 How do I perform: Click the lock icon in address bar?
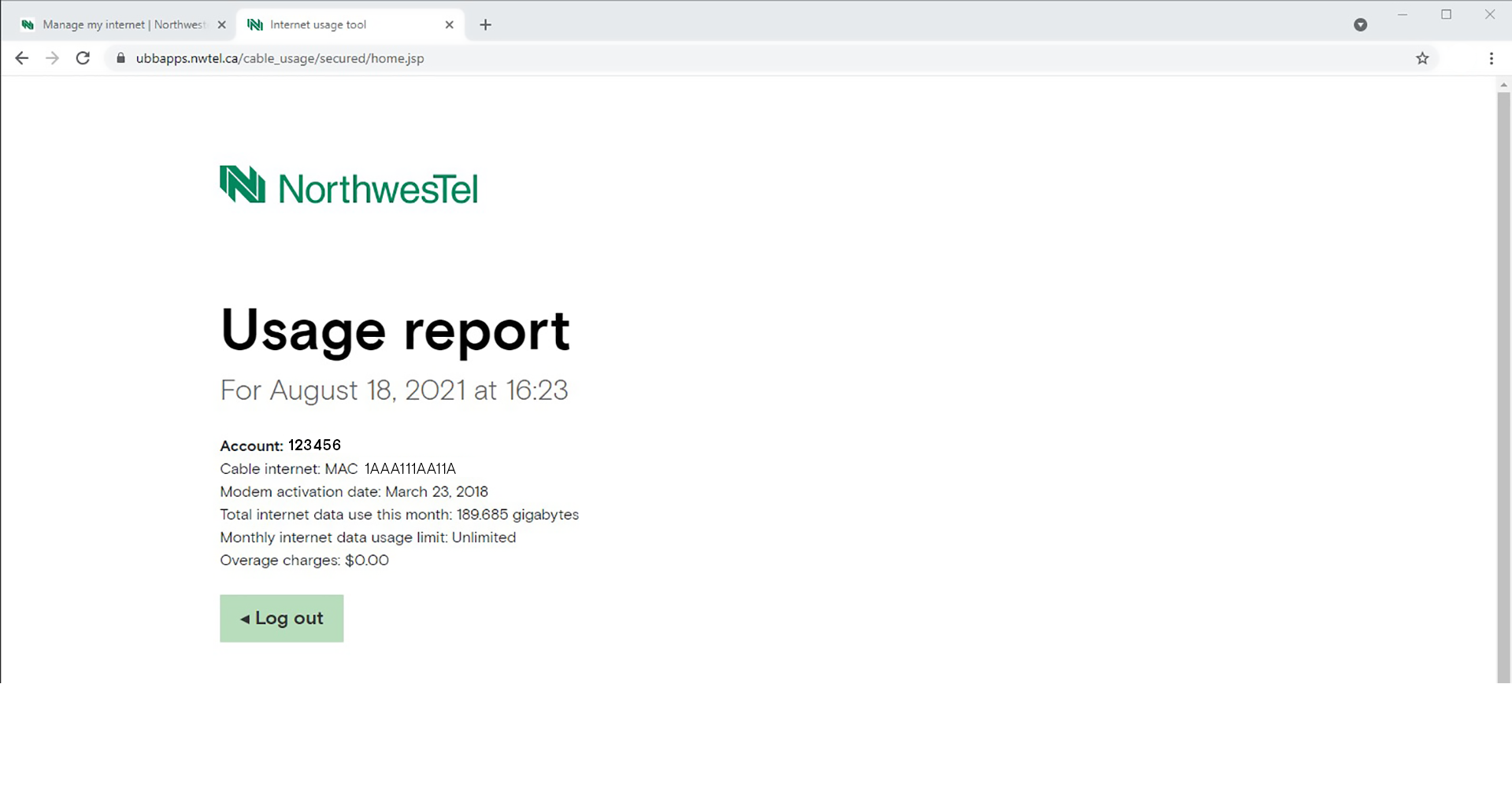click(120, 58)
